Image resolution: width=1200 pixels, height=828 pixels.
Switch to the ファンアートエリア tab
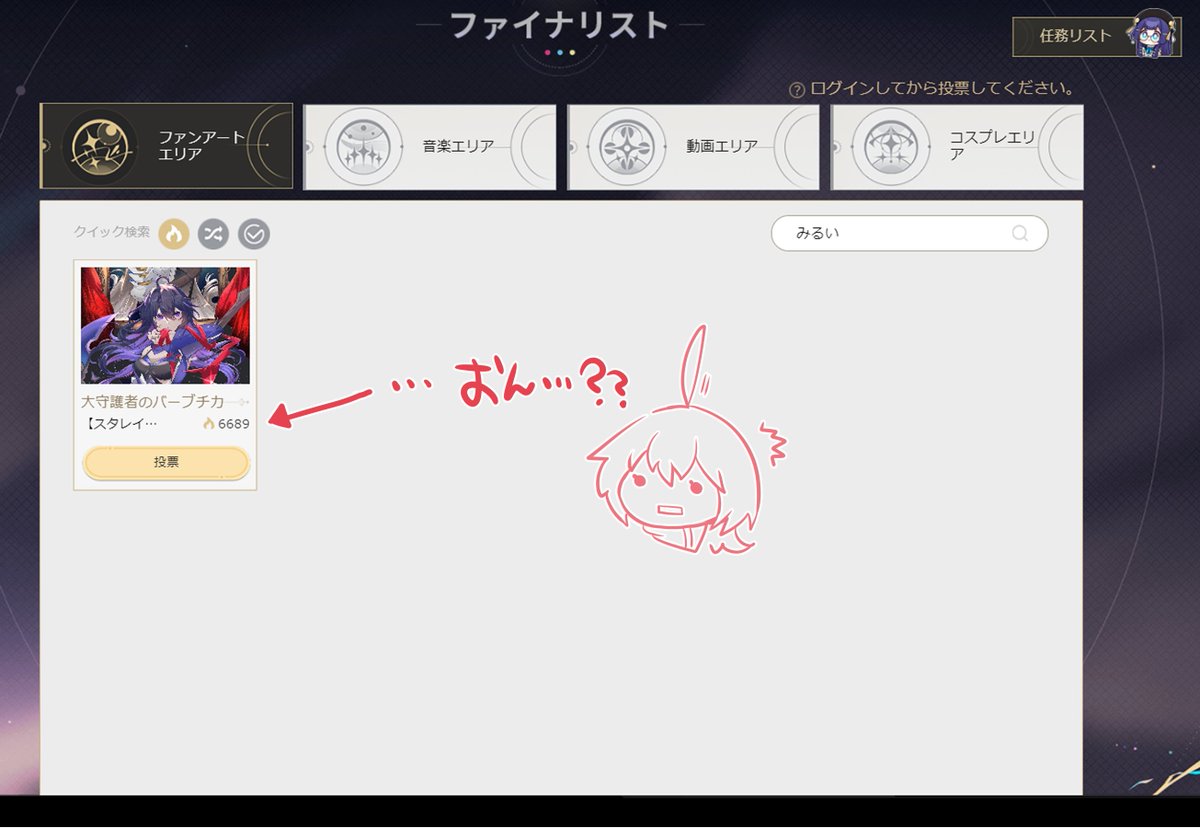point(166,146)
